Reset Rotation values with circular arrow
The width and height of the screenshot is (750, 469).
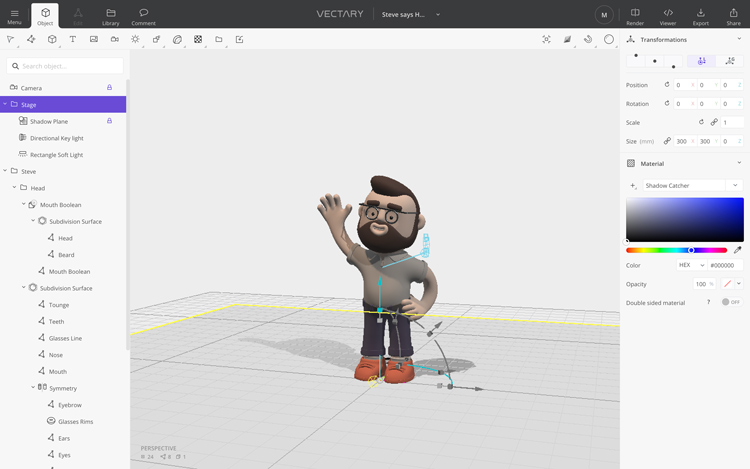[x=667, y=103]
